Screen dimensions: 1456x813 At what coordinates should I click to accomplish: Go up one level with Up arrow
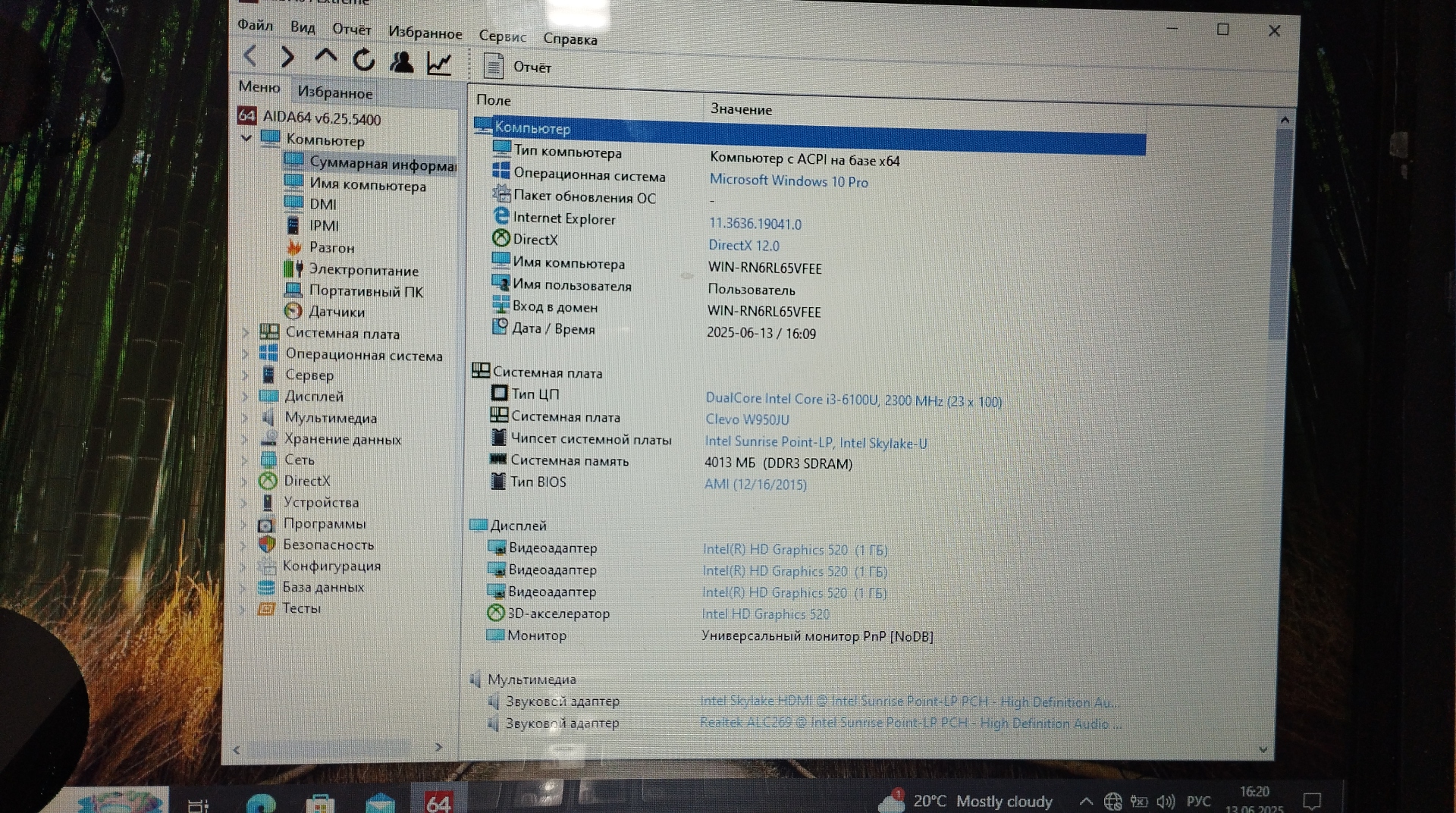pyautogui.click(x=326, y=56)
